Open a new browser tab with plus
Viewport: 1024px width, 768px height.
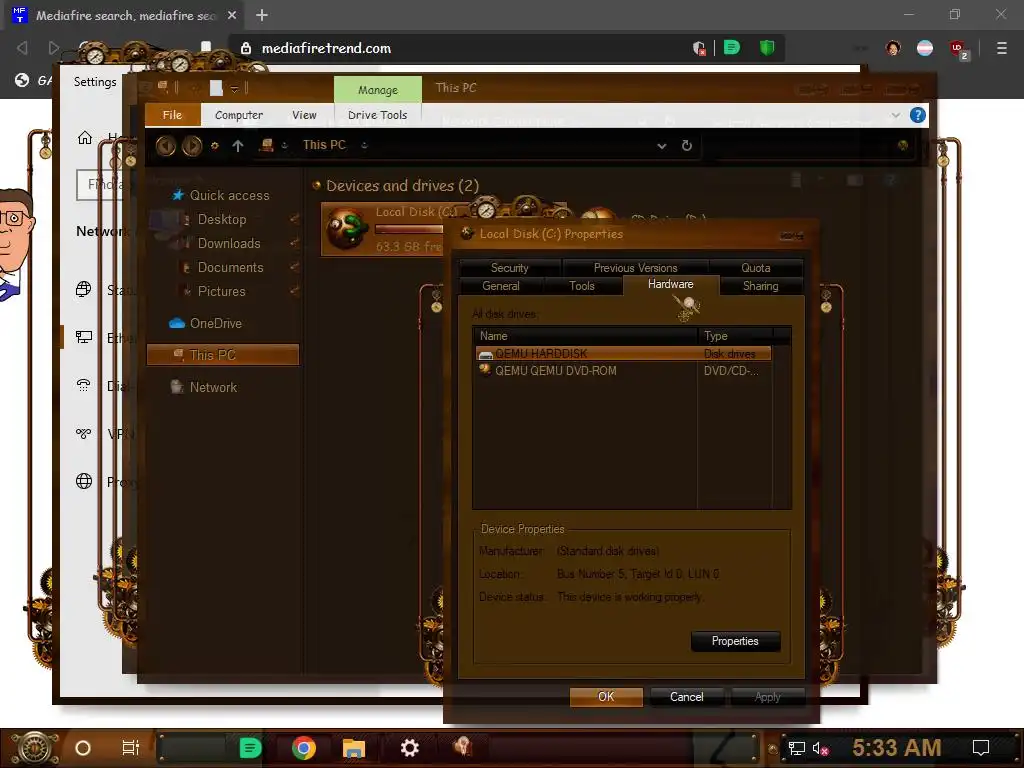[x=262, y=15]
